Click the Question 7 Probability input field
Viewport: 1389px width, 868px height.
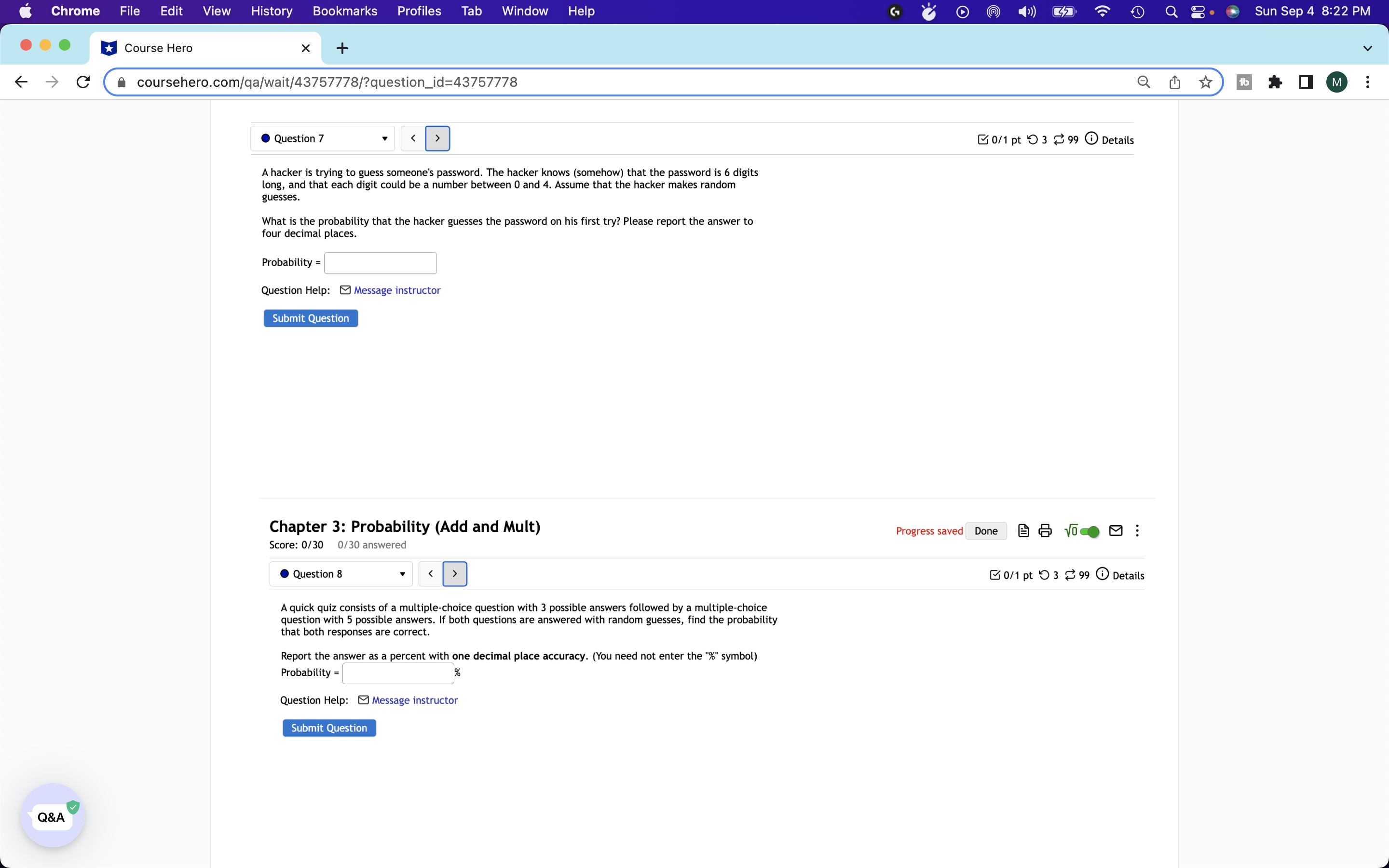click(x=380, y=263)
